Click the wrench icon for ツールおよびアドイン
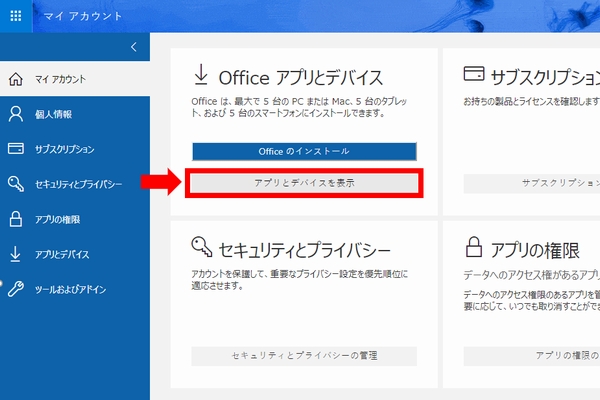 tap(16, 289)
